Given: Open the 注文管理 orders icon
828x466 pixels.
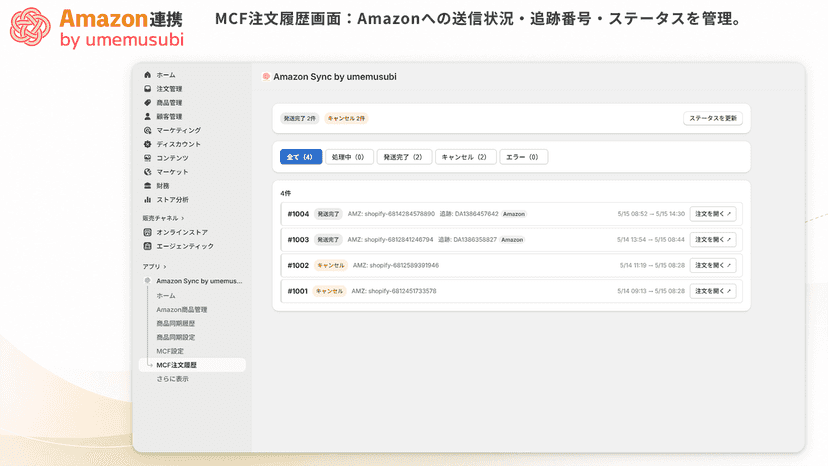Looking at the screenshot, I should pyautogui.click(x=147, y=89).
